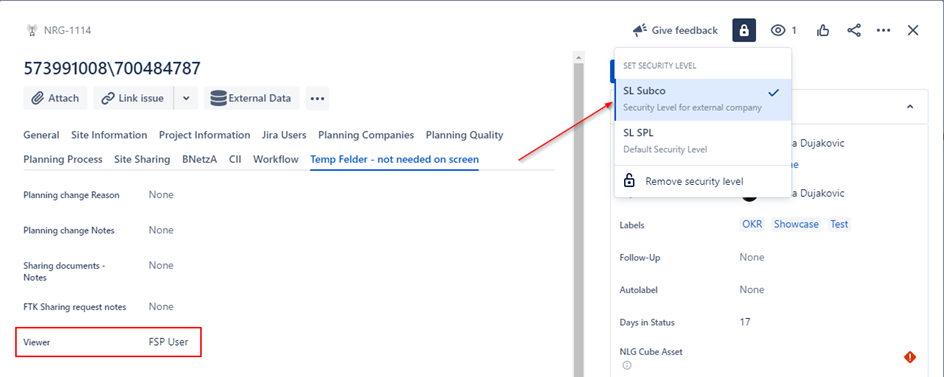This screenshot has height=377, width=944.
Task: Select the Workflow tab
Action: click(276, 160)
